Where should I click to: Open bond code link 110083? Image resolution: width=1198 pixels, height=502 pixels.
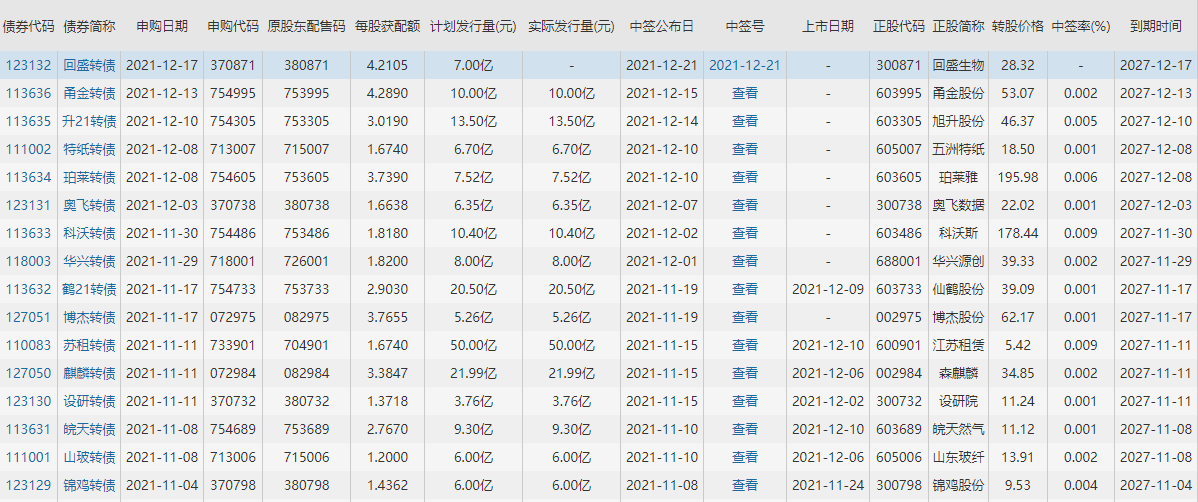click(28, 345)
